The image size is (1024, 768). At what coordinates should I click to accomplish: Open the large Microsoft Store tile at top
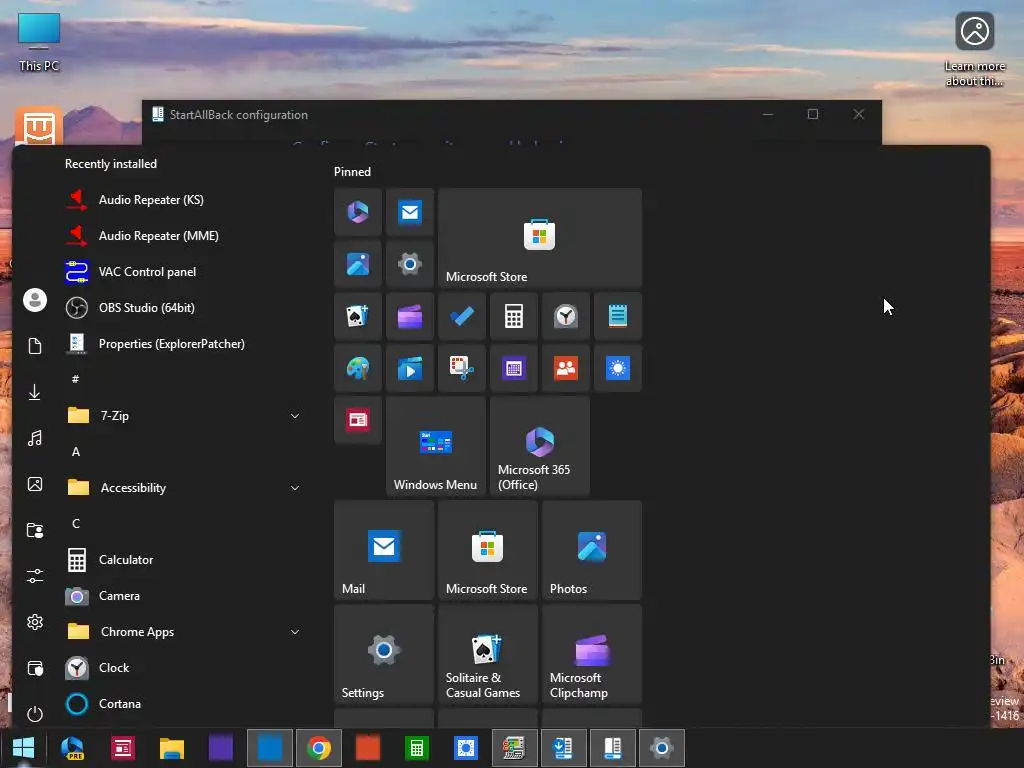point(540,238)
